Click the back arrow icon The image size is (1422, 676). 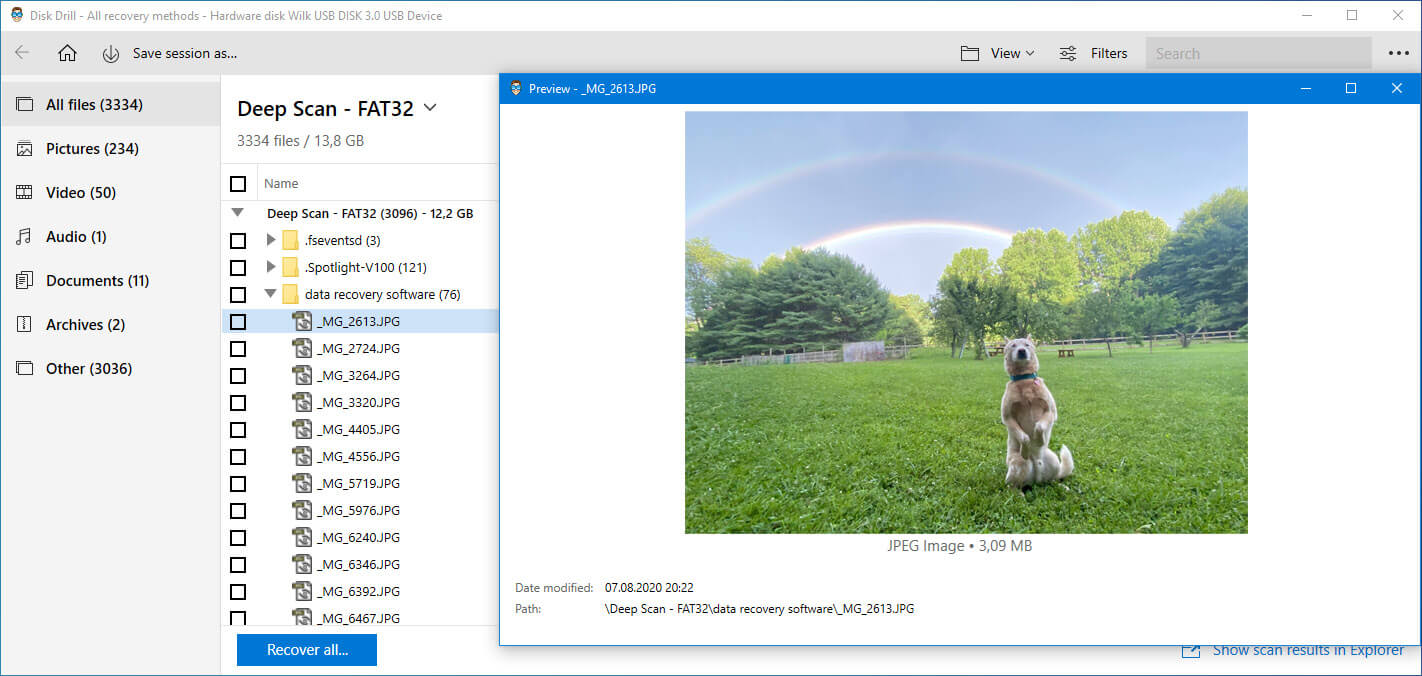click(22, 54)
